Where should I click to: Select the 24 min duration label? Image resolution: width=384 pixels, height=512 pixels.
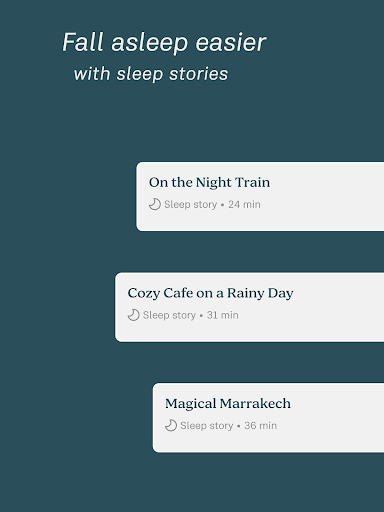click(x=244, y=204)
